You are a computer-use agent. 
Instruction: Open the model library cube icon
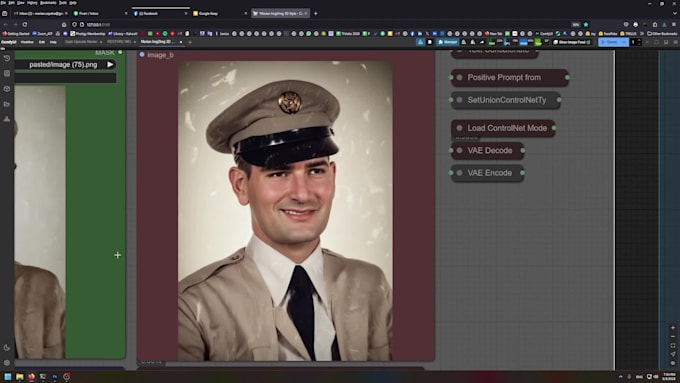coord(7,89)
